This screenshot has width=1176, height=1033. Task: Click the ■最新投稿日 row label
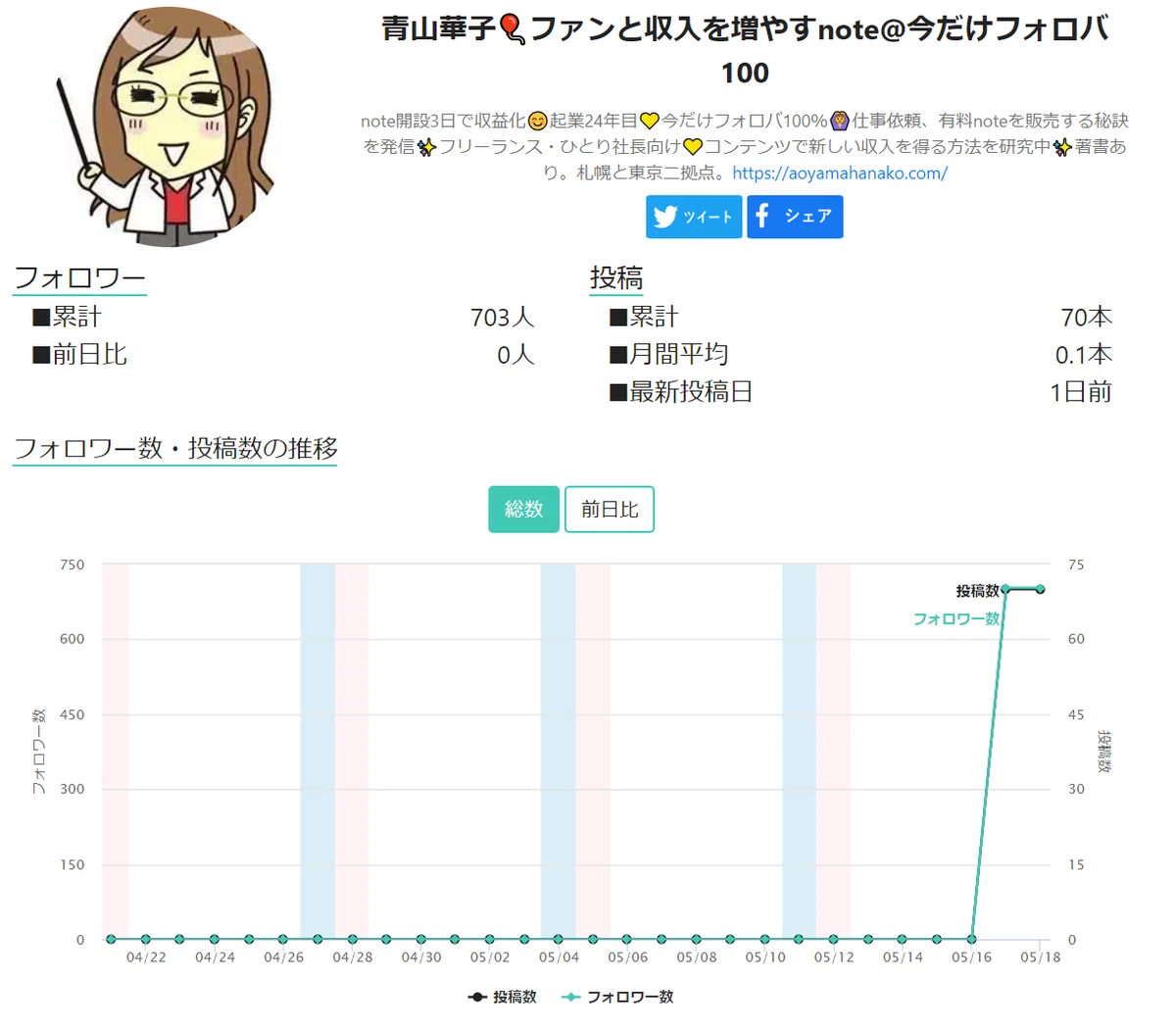pos(681,392)
